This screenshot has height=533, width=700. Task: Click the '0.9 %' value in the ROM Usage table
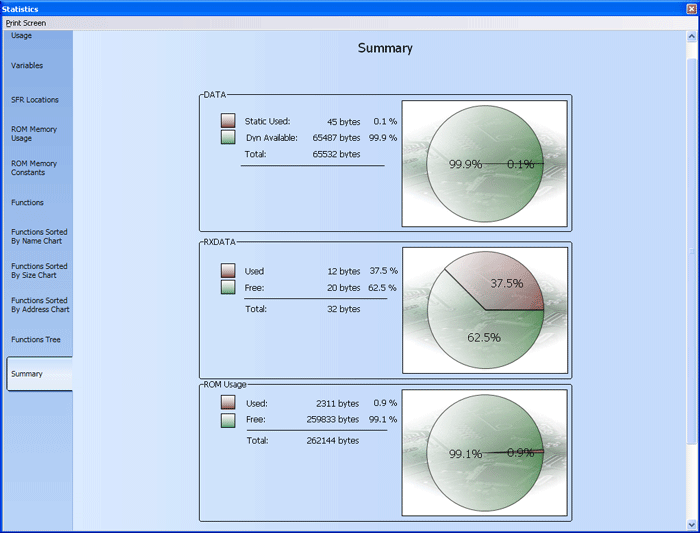385,403
